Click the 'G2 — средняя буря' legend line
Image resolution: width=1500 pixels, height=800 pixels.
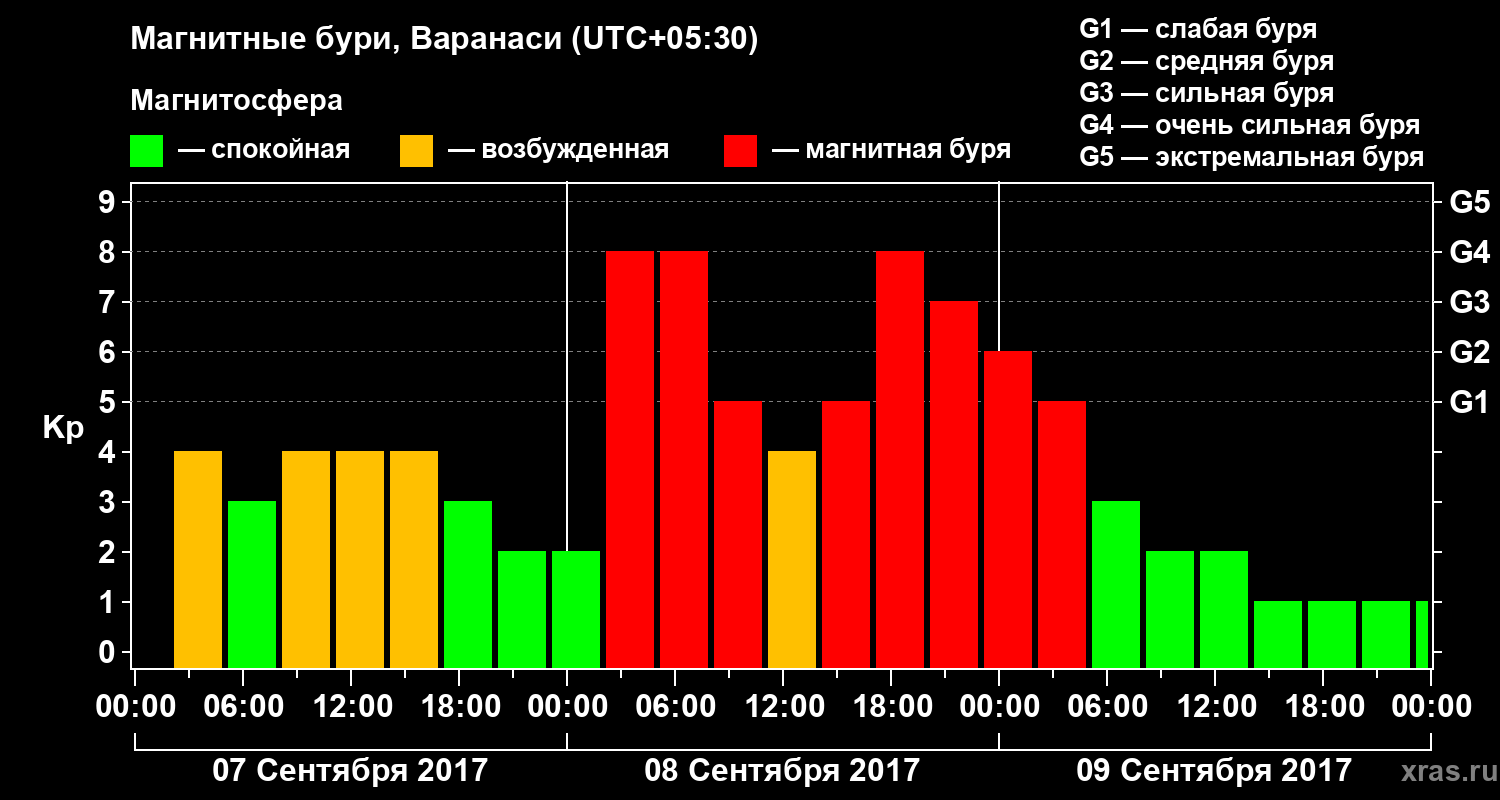point(1206,61)
